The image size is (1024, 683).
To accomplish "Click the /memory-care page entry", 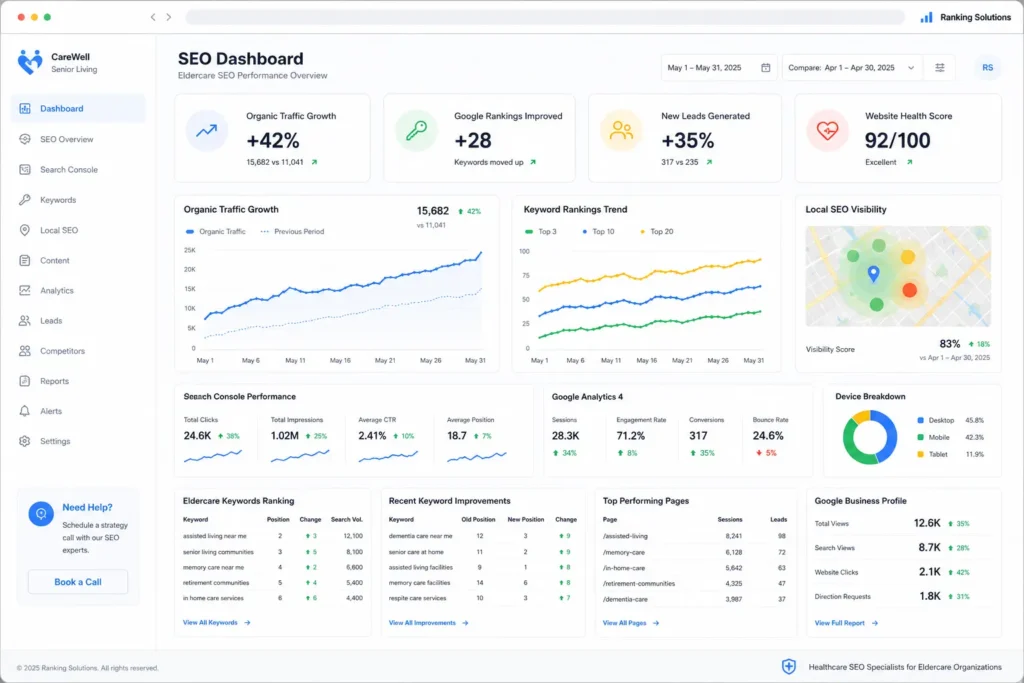I will [624, 552].
